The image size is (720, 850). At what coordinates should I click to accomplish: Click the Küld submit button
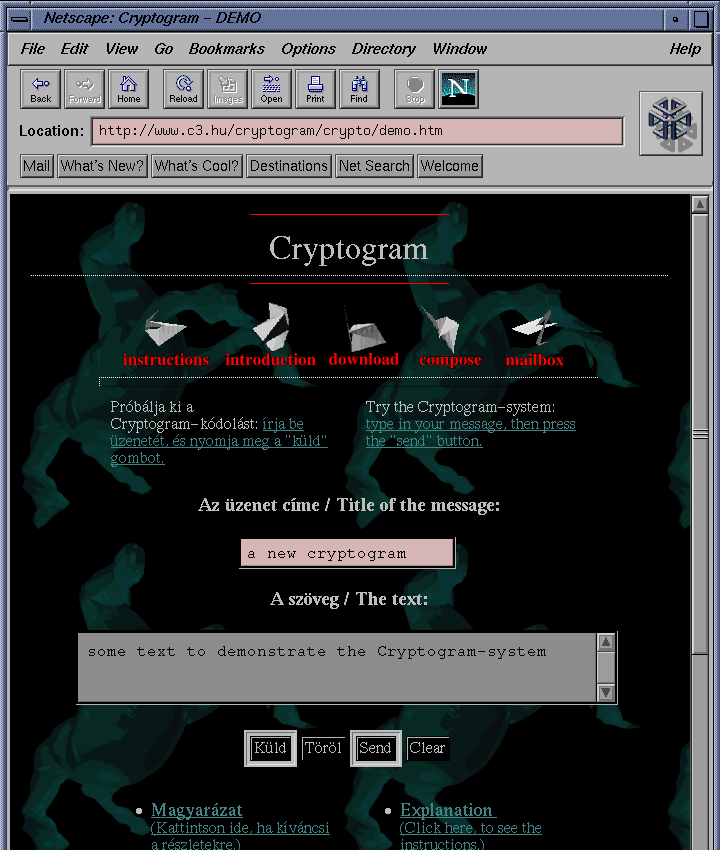point(270,748)
